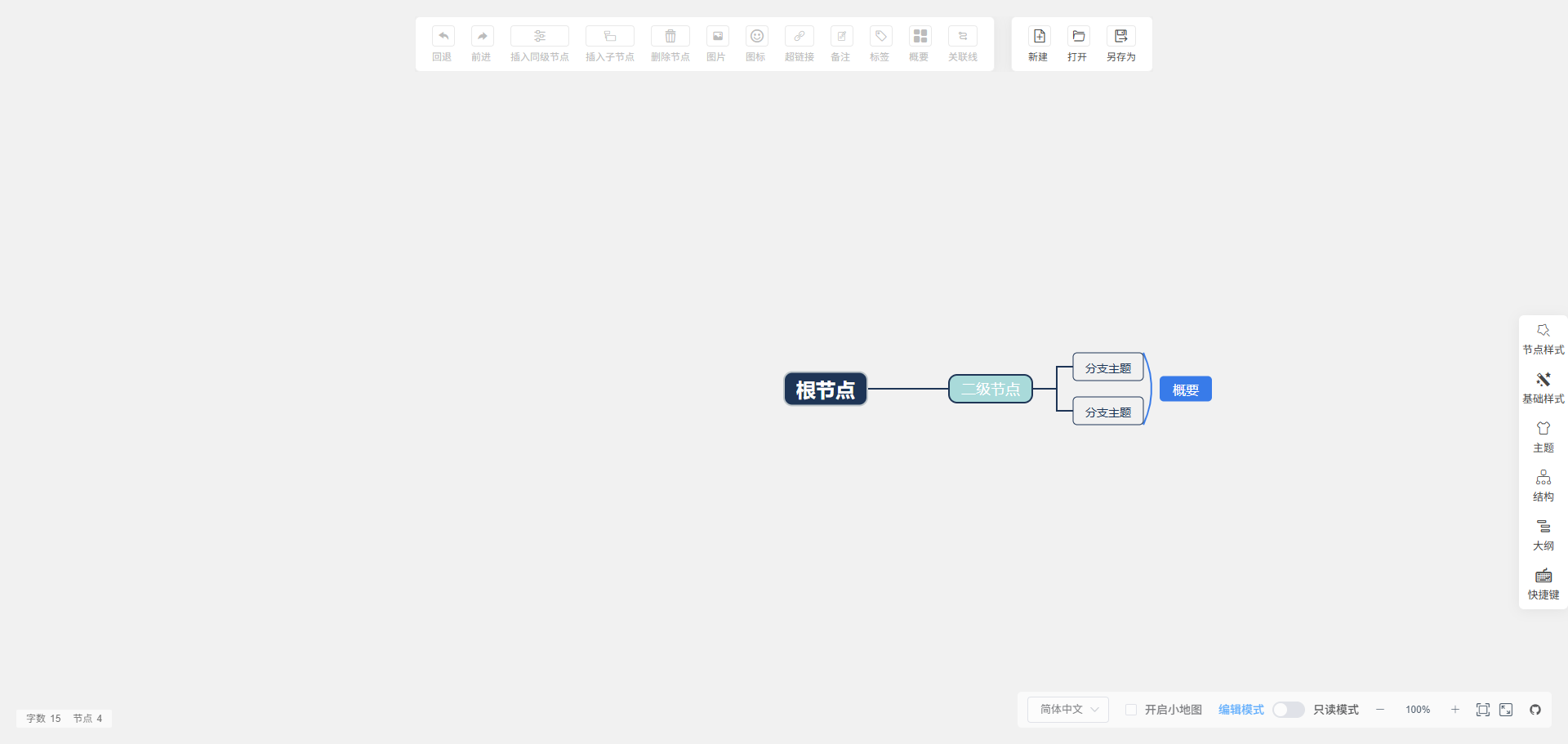Select the 根节点 root node
Image resolution: width=1568 pixels, height=744 pixels.
coord(826,390)
